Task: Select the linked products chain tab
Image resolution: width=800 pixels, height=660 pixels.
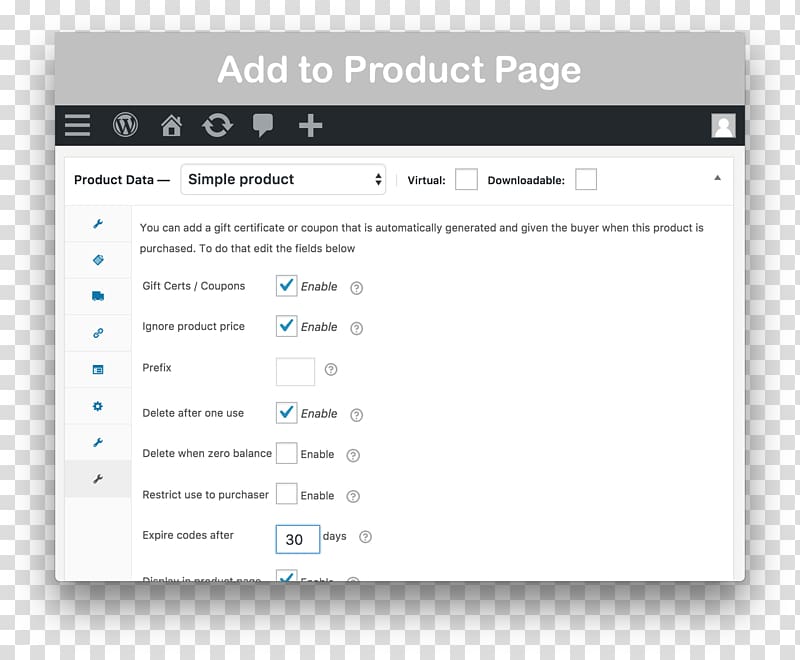Action: click(98, 333)
